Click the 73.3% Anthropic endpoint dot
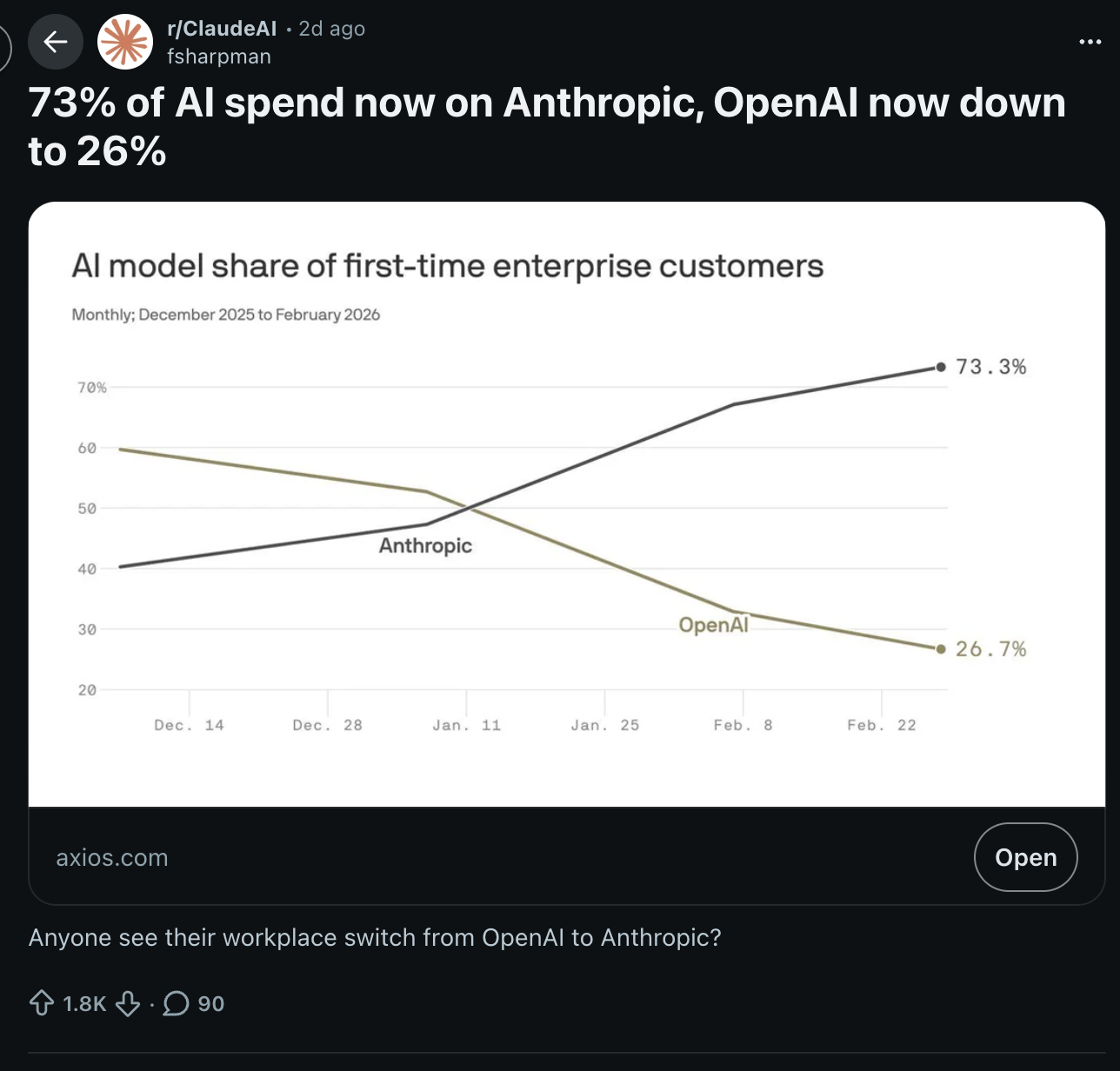This screenshot has height=1071, width=1120. (x=940, y=367)
